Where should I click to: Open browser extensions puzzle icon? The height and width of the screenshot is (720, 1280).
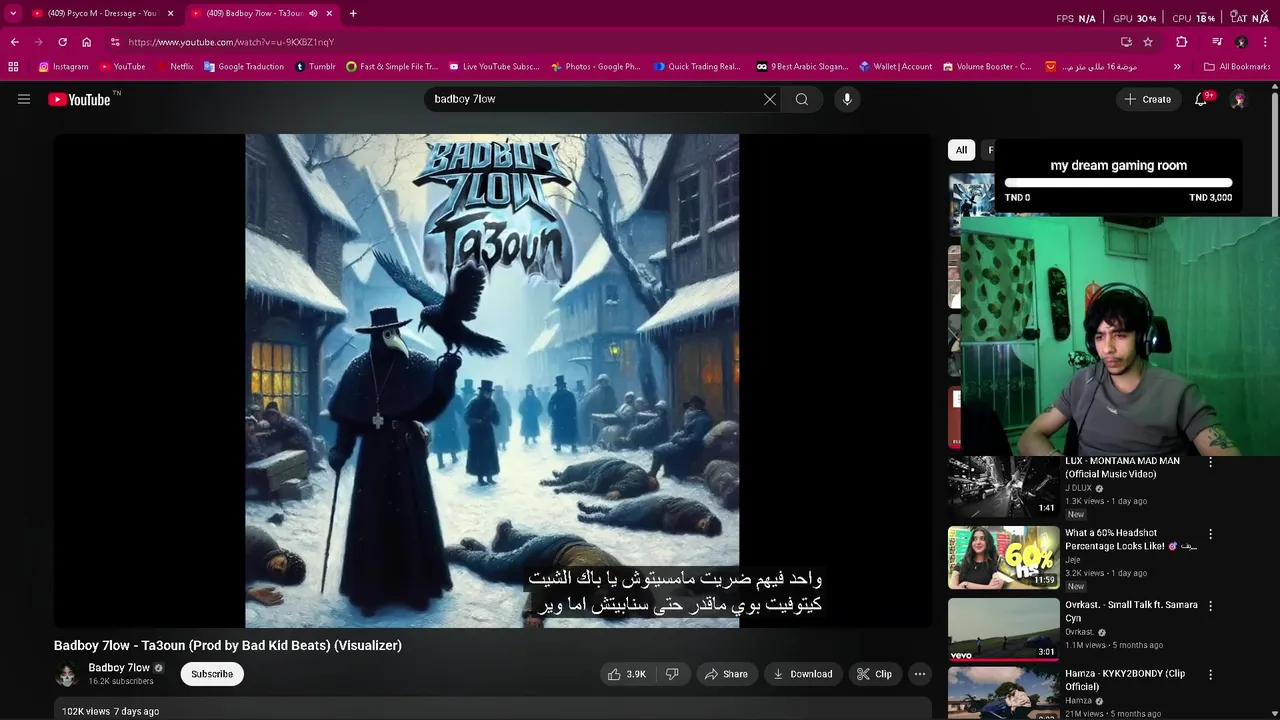[x=1181, y=42]
